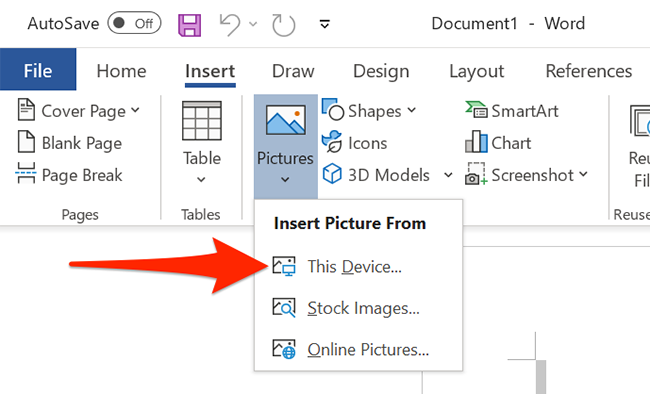Click the purple Save icon

(189, 25)
